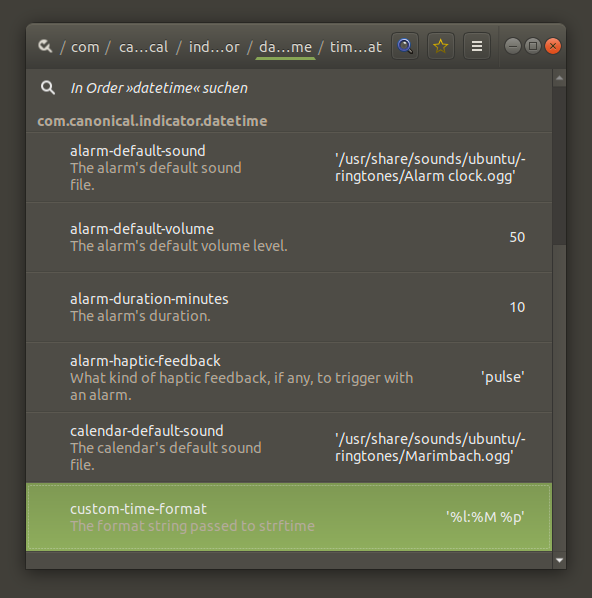The height and width of the screenshot is (598, 592).
Task: Open the custom-time-format key
Action: coord(289,517)
